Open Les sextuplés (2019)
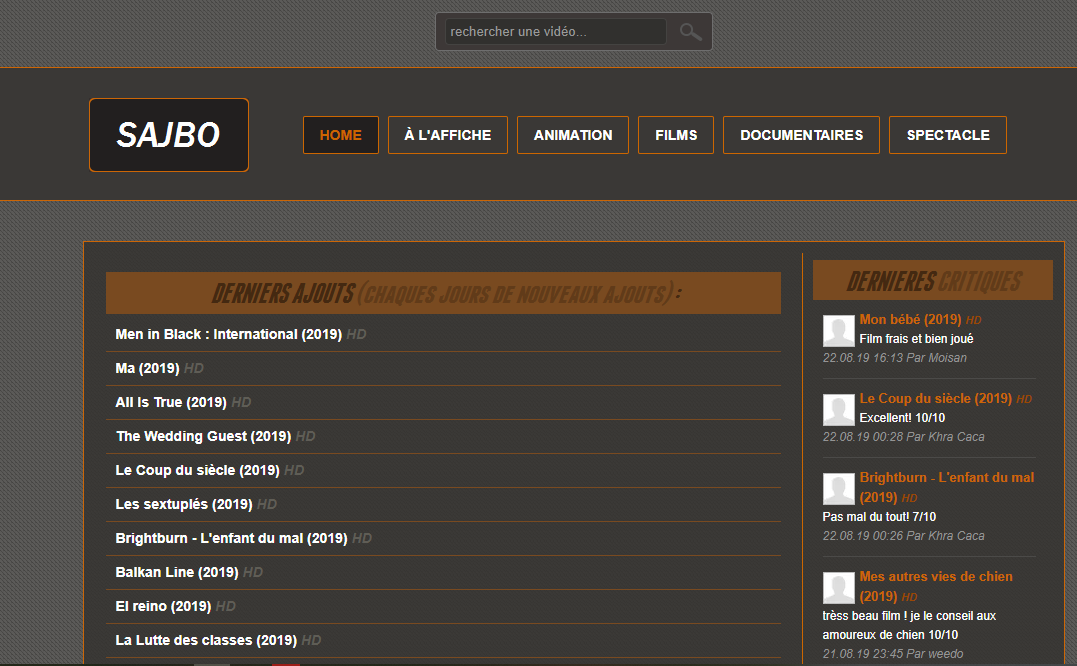 (184, 505)
